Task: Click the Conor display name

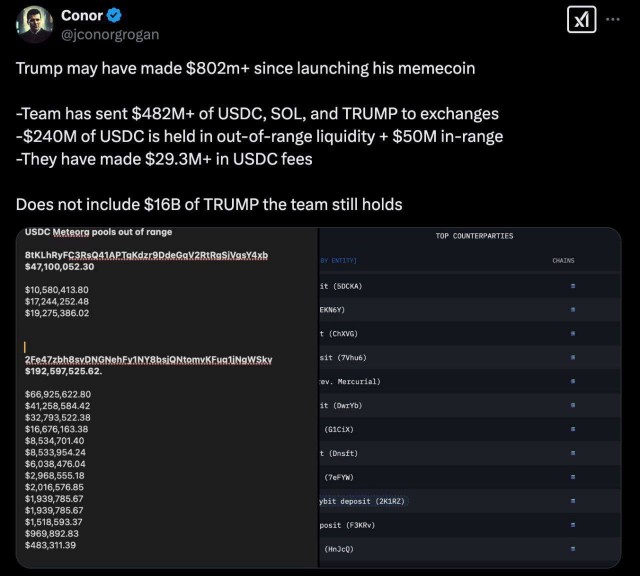Action: pyautogui.click(x=81, y=16)
